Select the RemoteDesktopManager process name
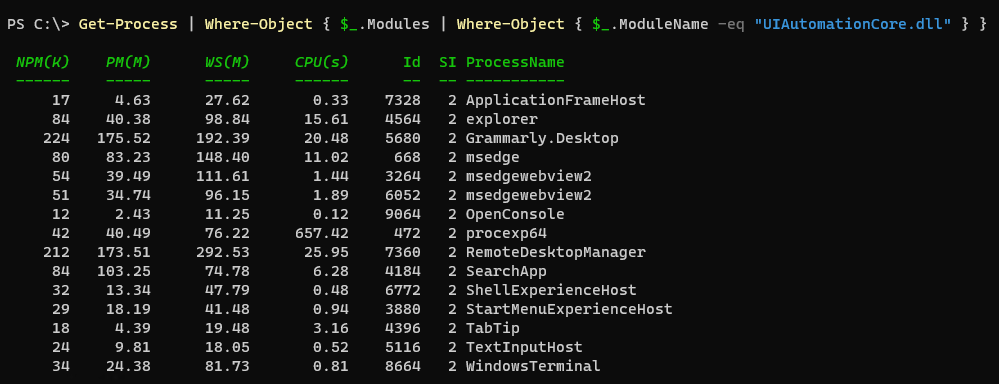The height and width of the screenshot is (384, 999). coord(556,252)
